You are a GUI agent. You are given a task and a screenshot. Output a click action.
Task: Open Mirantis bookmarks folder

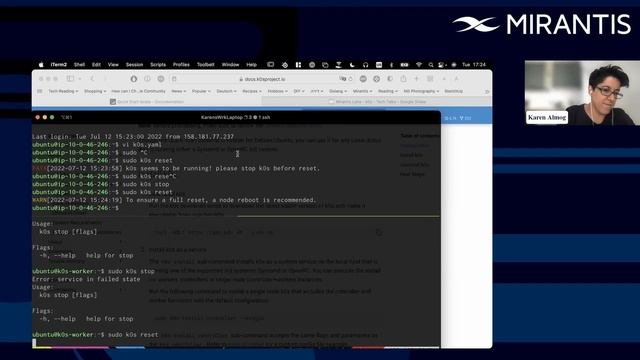coord(362,91)
